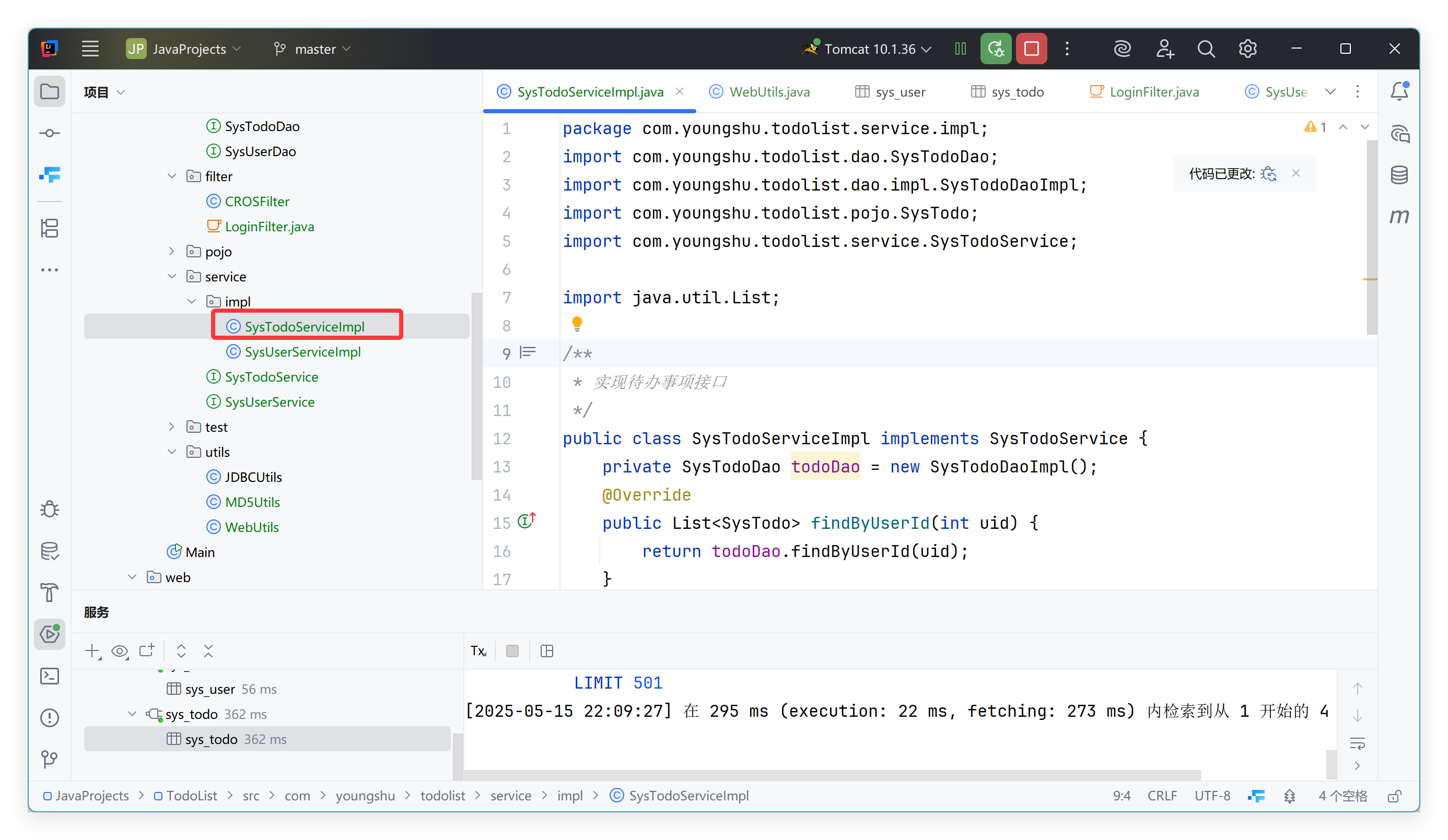Click the TodoList breadcrumb
Viewport: 1448px width, 840px height.
pyautogui.click(x=185, y=796)
